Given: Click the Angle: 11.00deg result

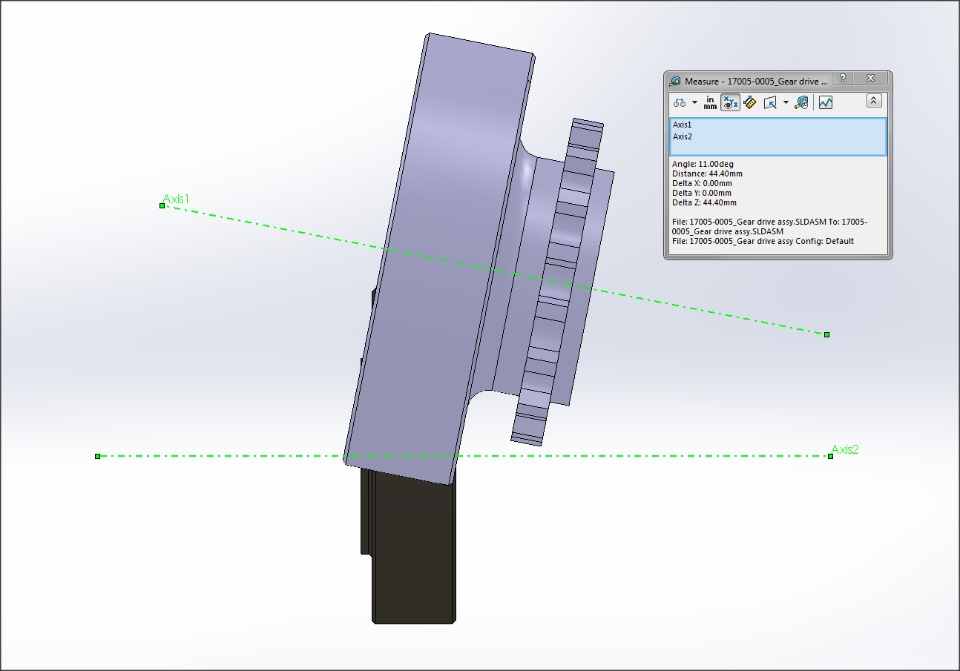Looking at the screenshot, I should (x=702, y=164).
